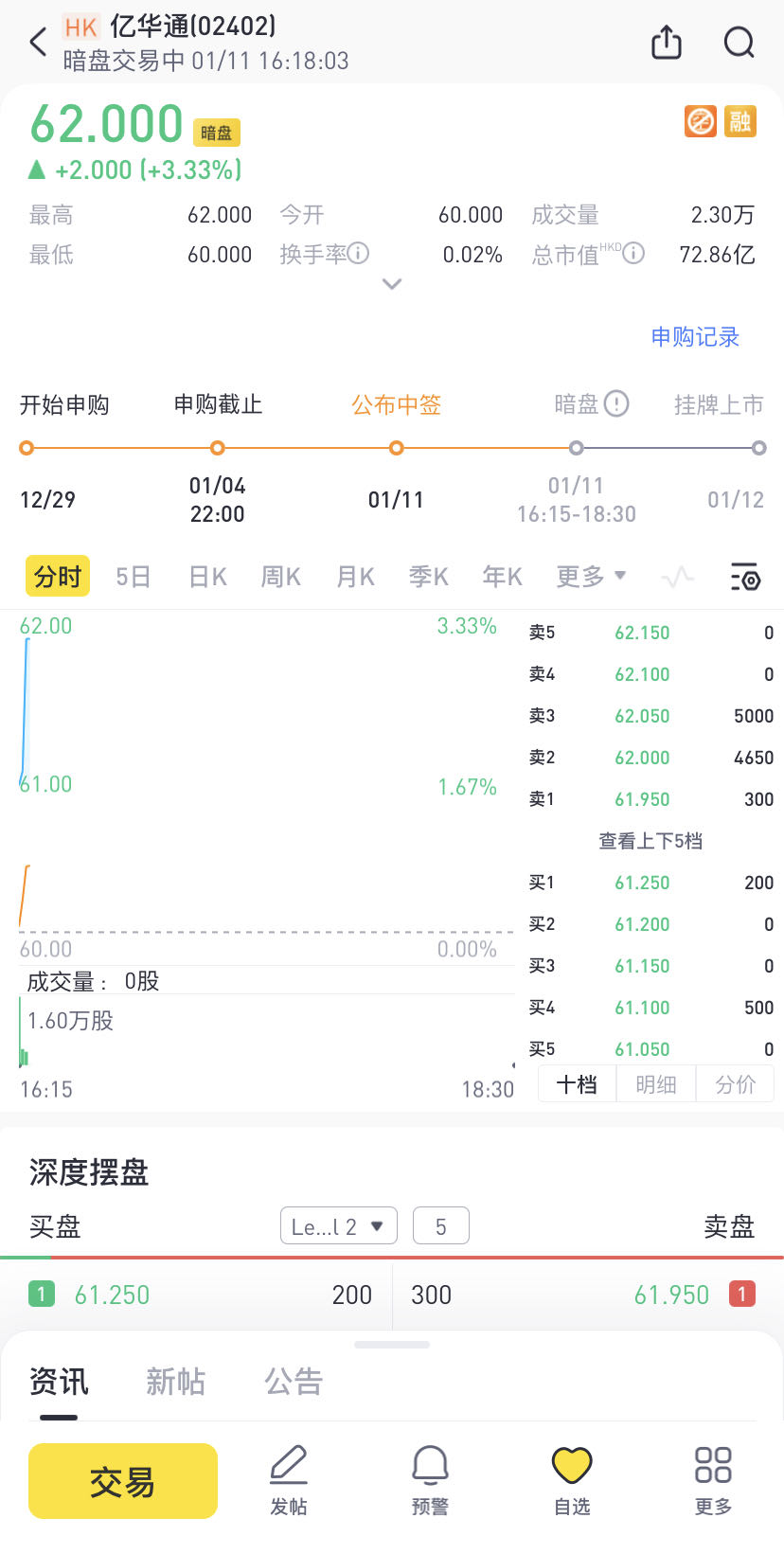Screen dimensions: 784x1554
Task: Tap the search magnifier icon
Action: pos(739,43)
